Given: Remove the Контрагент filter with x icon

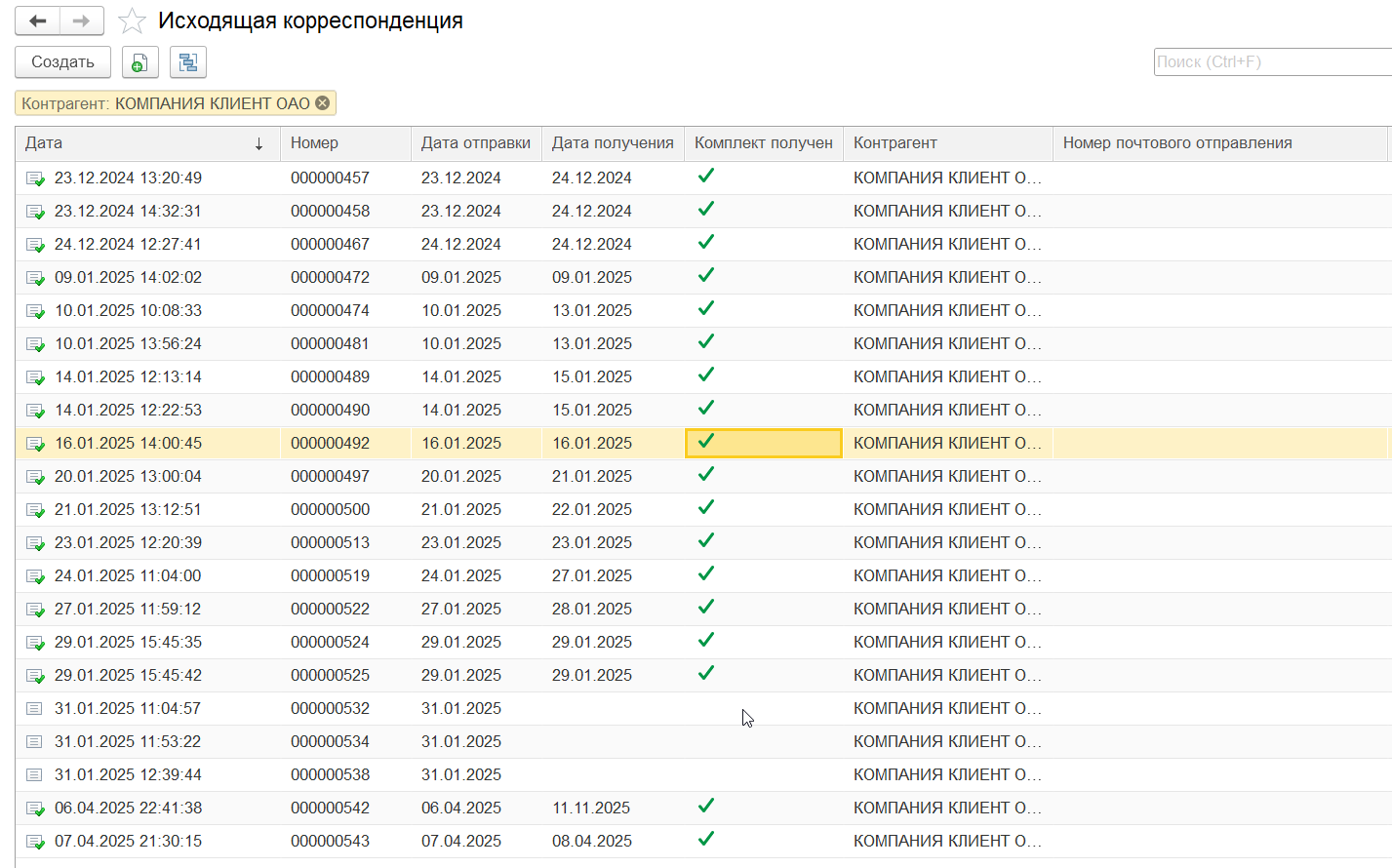Looking at the screenshot, I should coord(323,102).
